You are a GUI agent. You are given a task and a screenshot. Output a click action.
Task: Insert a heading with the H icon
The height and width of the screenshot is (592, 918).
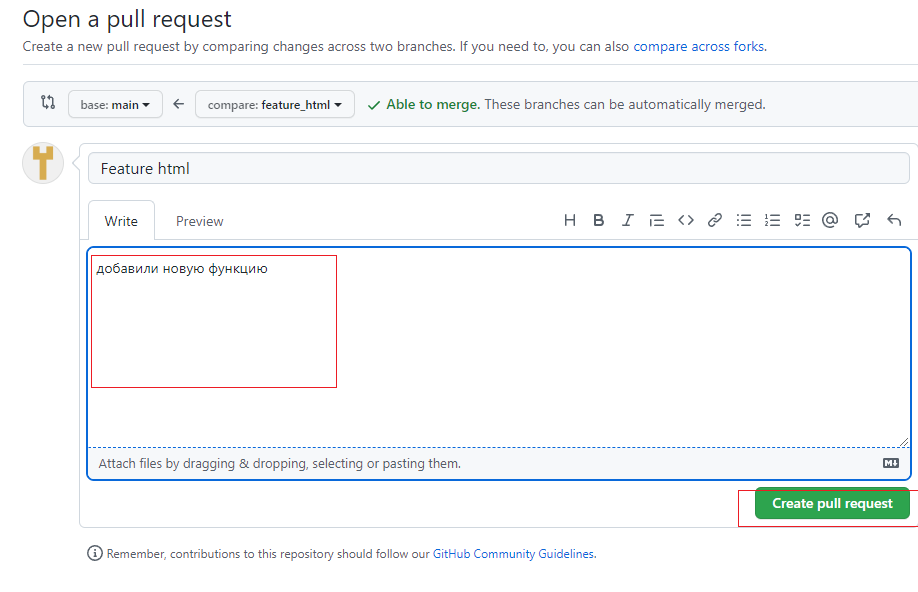click(570, 220)
